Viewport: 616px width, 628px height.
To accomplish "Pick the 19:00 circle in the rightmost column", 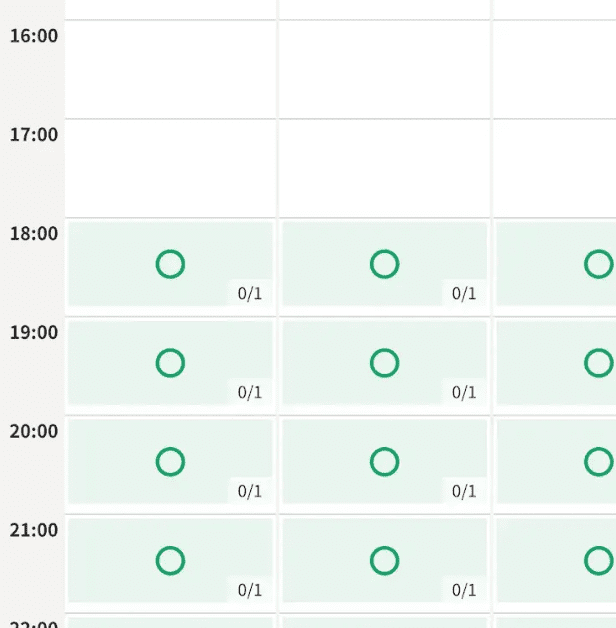I will tap(599, 363).
